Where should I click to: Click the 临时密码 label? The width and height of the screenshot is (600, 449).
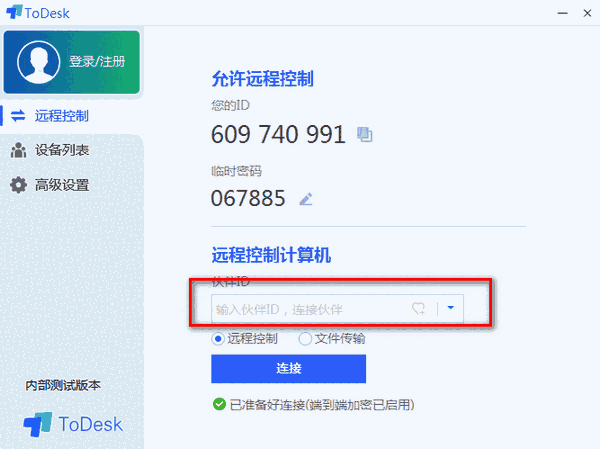[x=236, y=171]
